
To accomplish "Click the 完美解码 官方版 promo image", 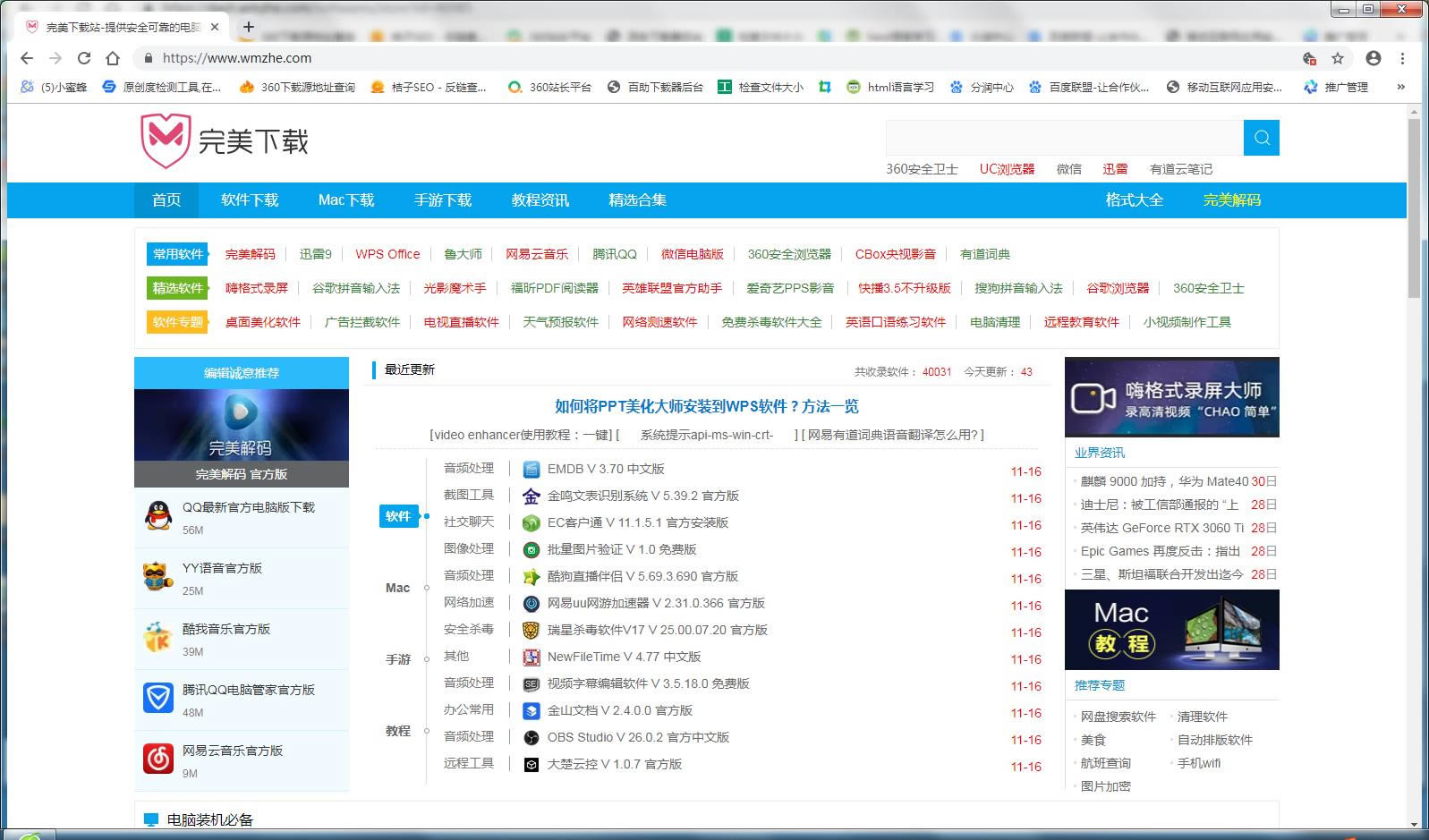I will point(242,437).
